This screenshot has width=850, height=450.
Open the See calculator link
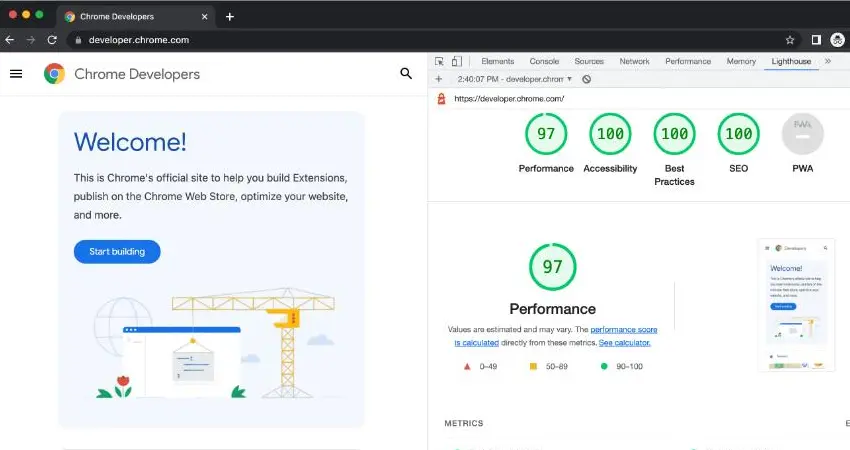[624, 343]
